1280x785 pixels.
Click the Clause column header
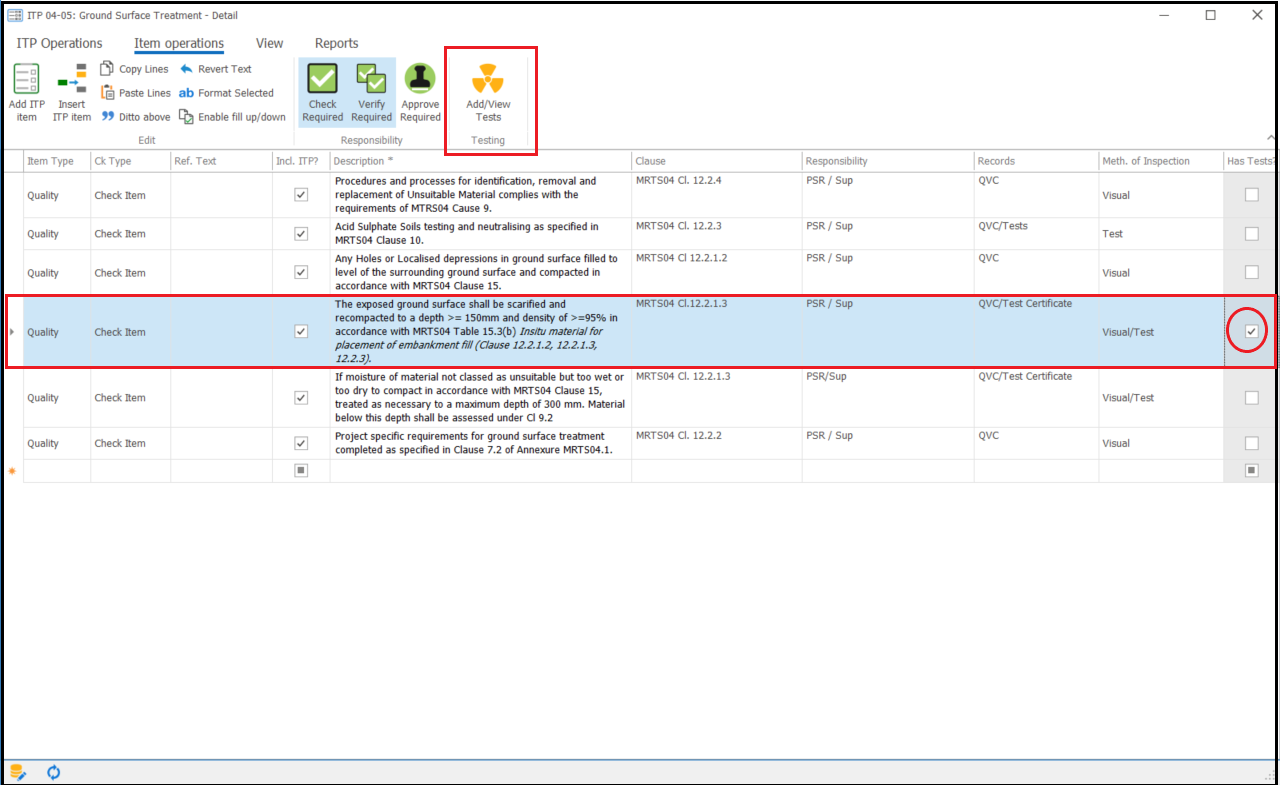pyautogui.click(x=717, y=161)
